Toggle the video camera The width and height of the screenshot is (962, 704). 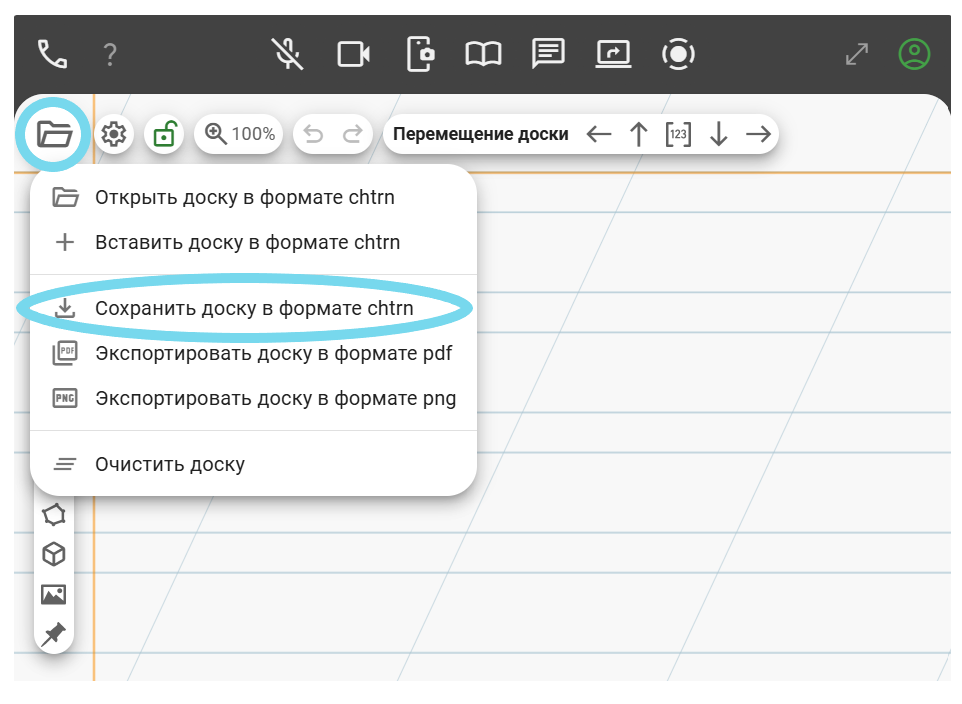(x=353, y=54)
